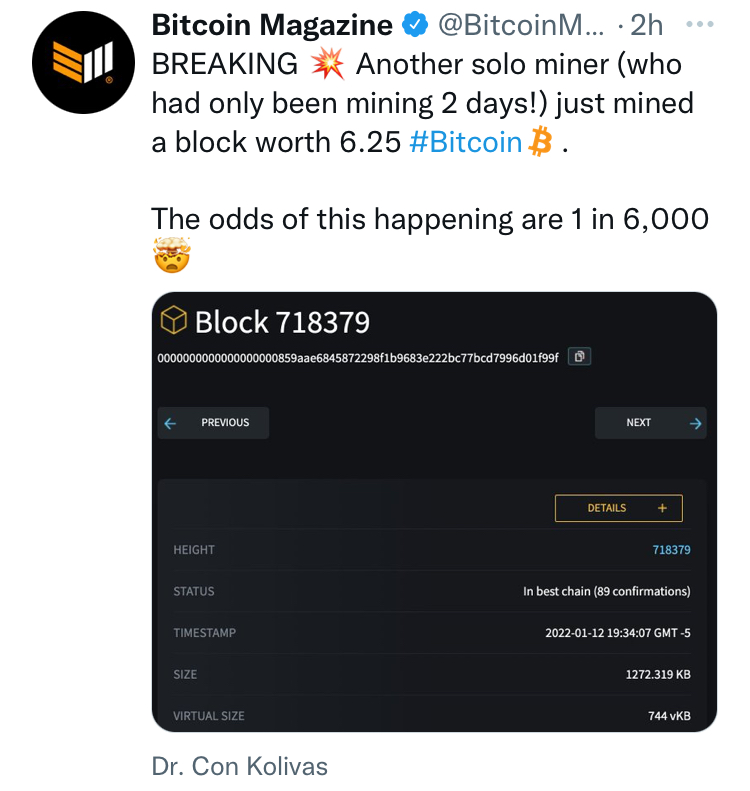Click the block cube icon
Image resolution: width=750 pixels, height=791 pixels.
174,320
